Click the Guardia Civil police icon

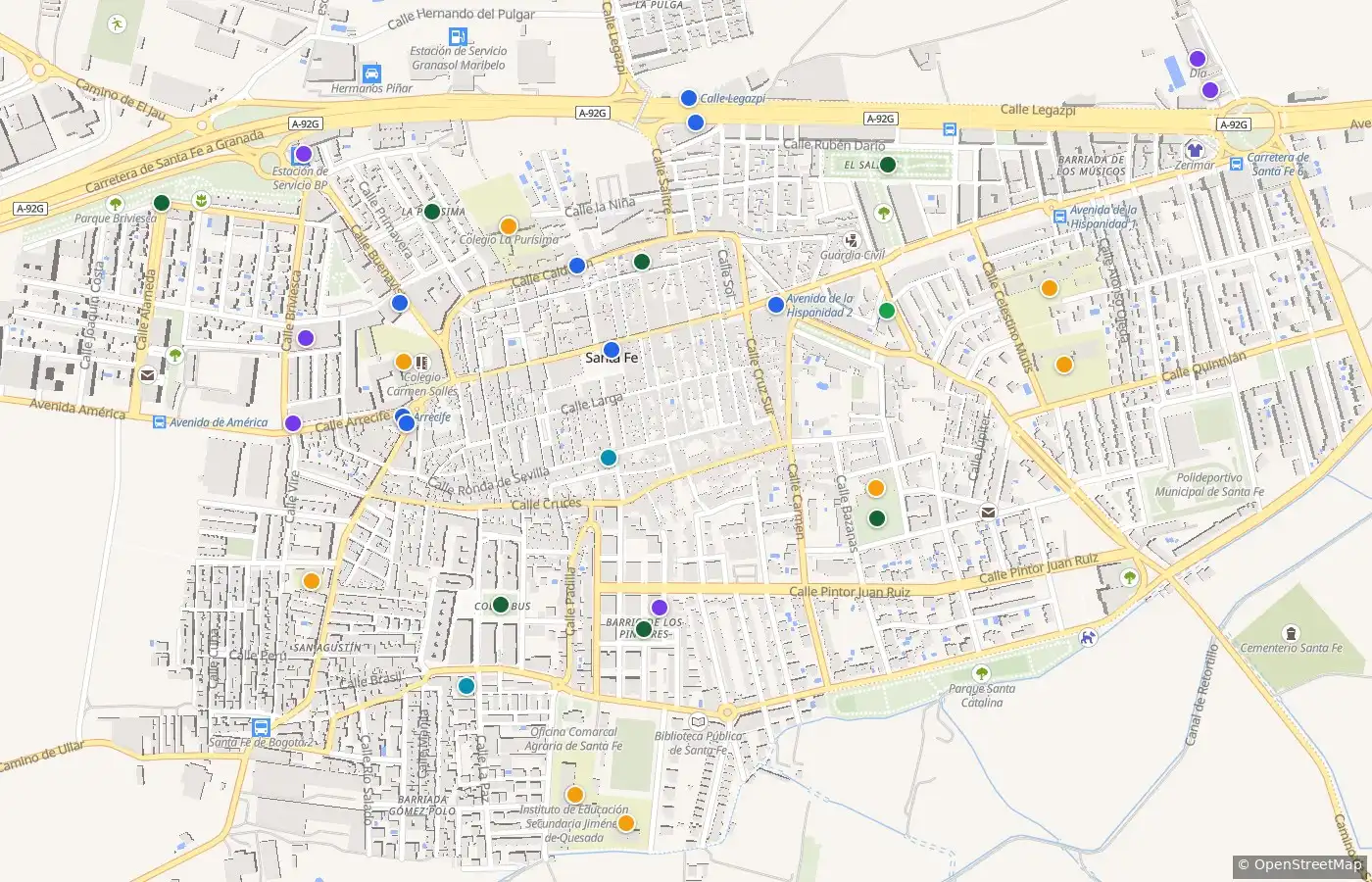853,240
